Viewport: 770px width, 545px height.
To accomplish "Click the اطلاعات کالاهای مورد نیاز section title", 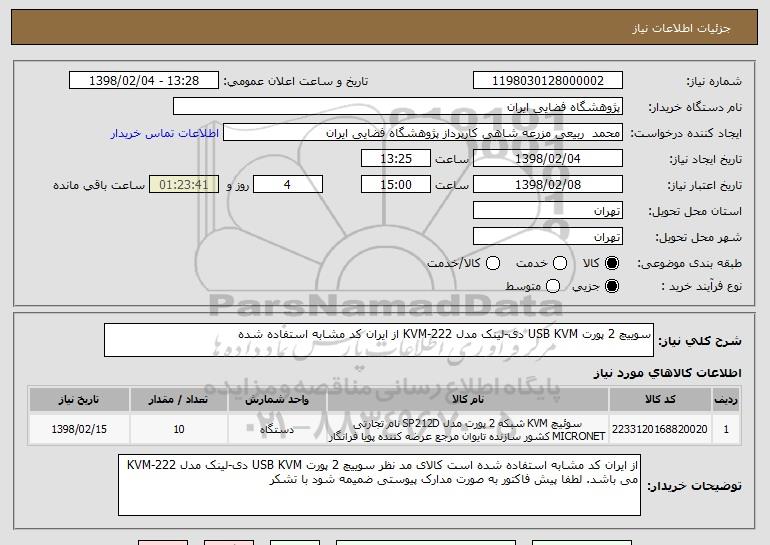I will coord(667,373).
